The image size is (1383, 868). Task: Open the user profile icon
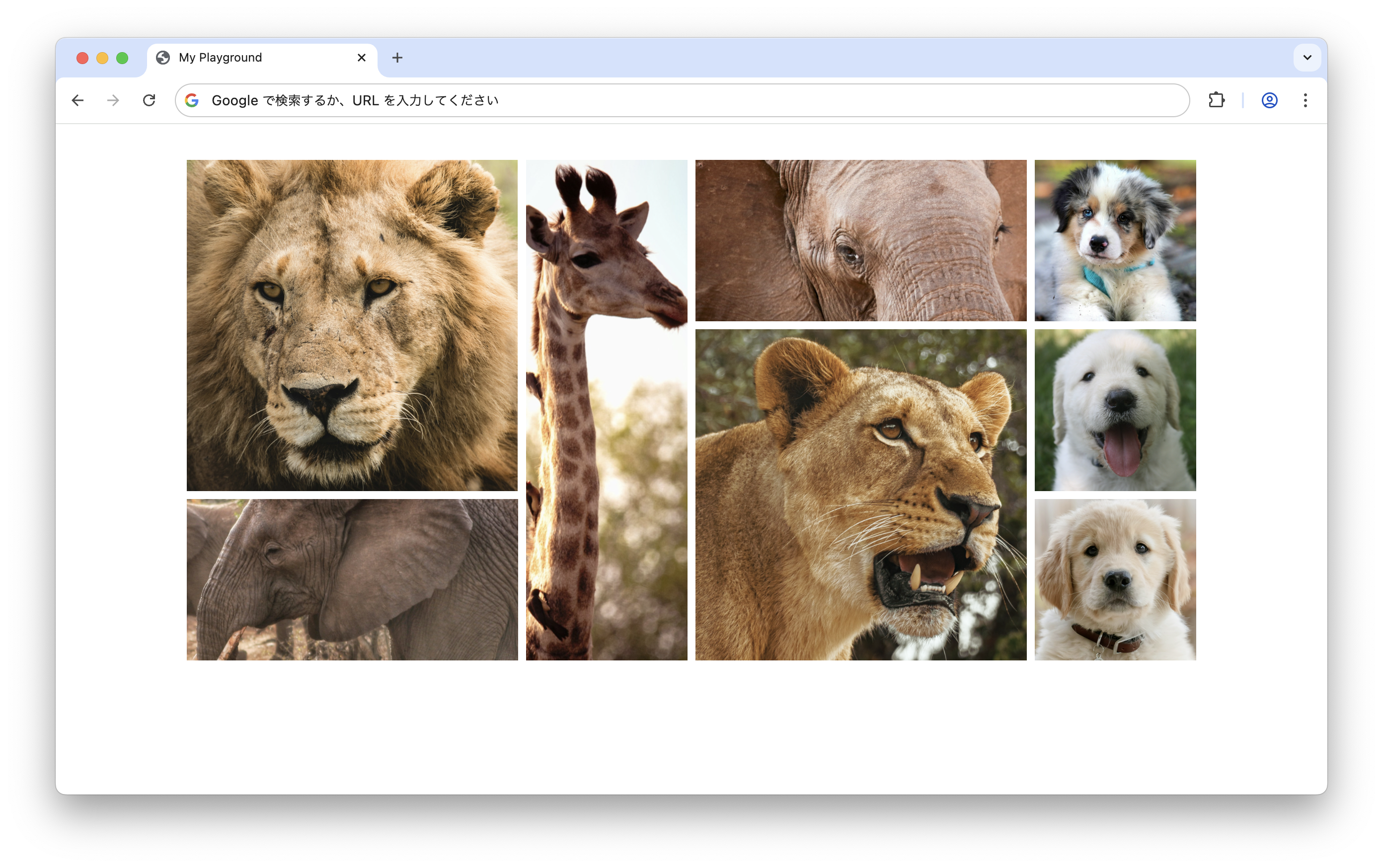tap(1269, 100)
